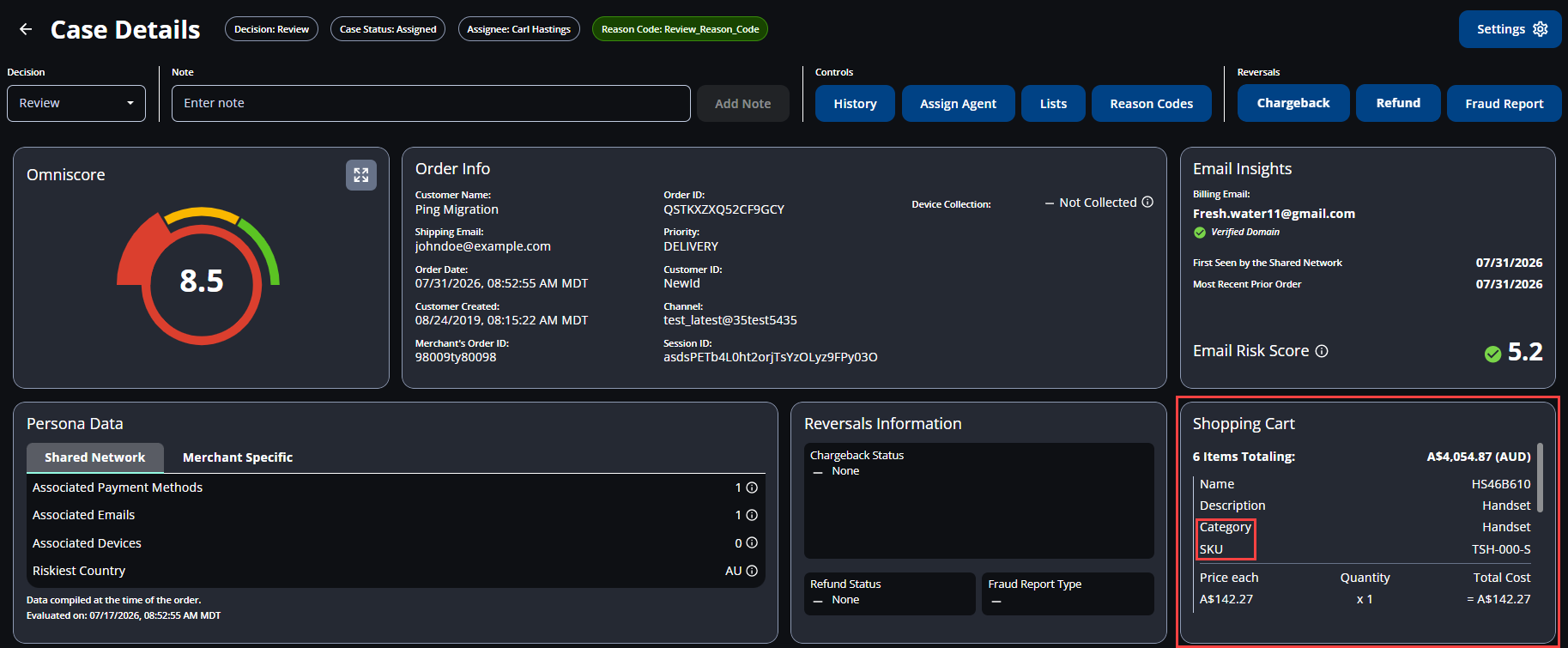Click the Reason Code: Review_Reason_Code chip

click(x=680, y=29)
